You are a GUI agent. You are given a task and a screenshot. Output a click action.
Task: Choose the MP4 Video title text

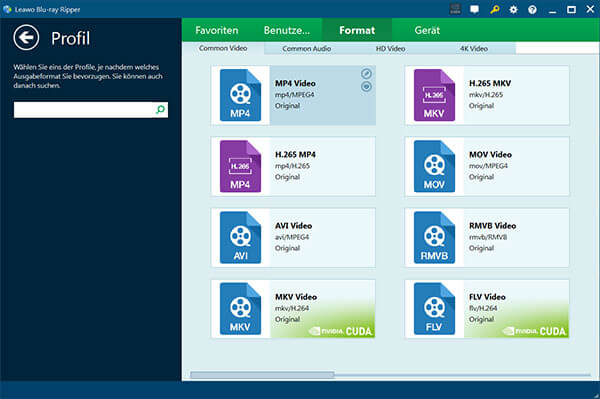click(x=295, y=83)
